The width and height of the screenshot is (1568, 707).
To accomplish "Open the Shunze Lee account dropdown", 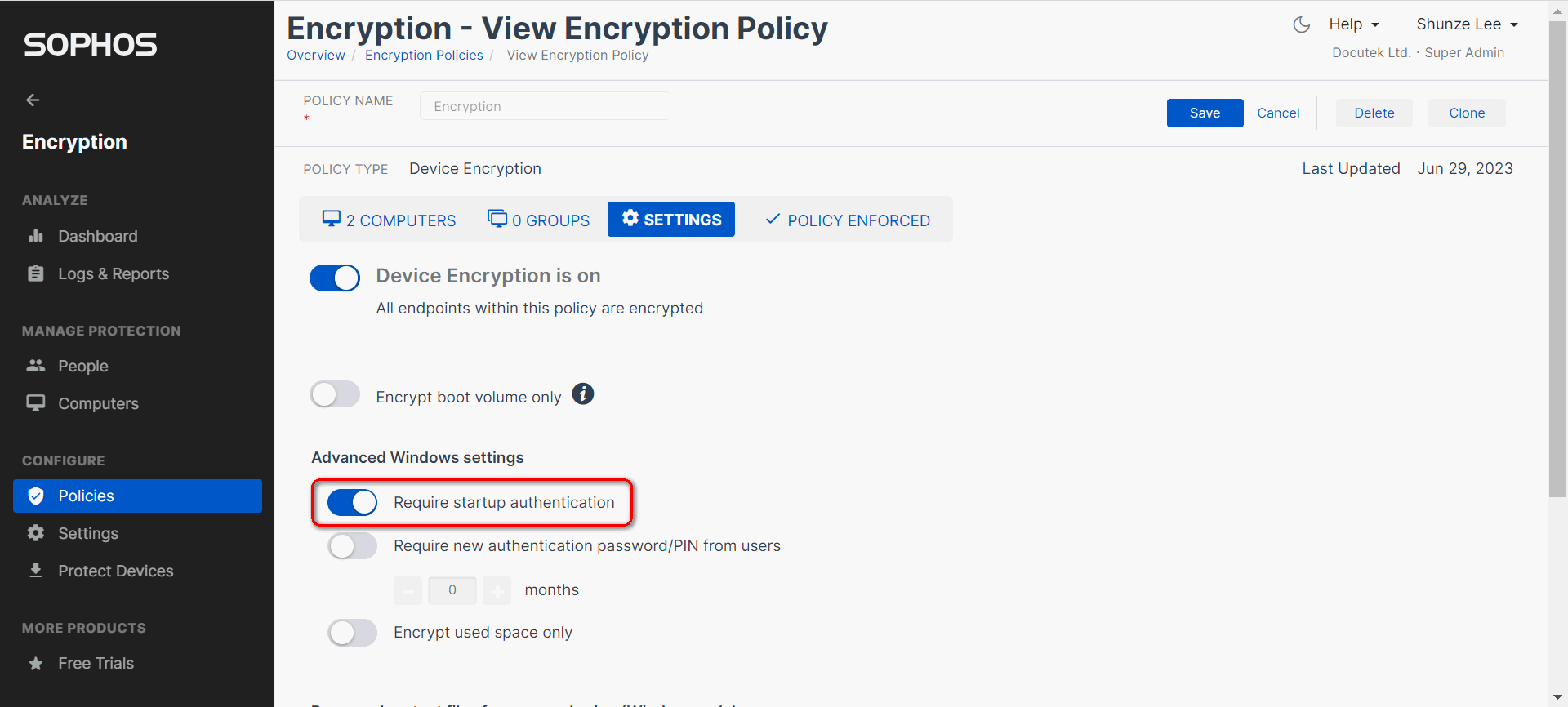I will [x=1467, y=24].
